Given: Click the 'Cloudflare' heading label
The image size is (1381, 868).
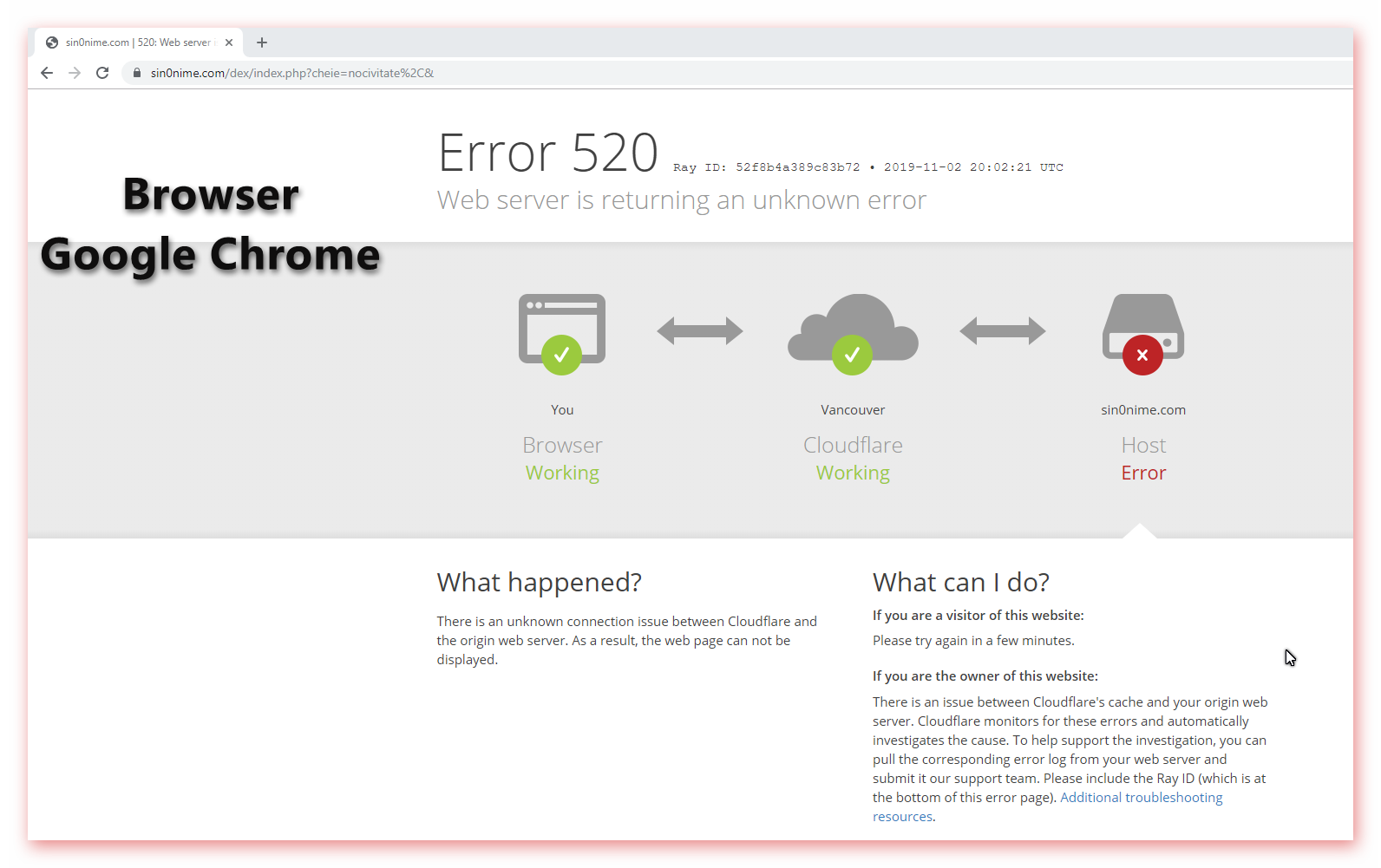Looking at the screenshot, I should pos(853,445).
